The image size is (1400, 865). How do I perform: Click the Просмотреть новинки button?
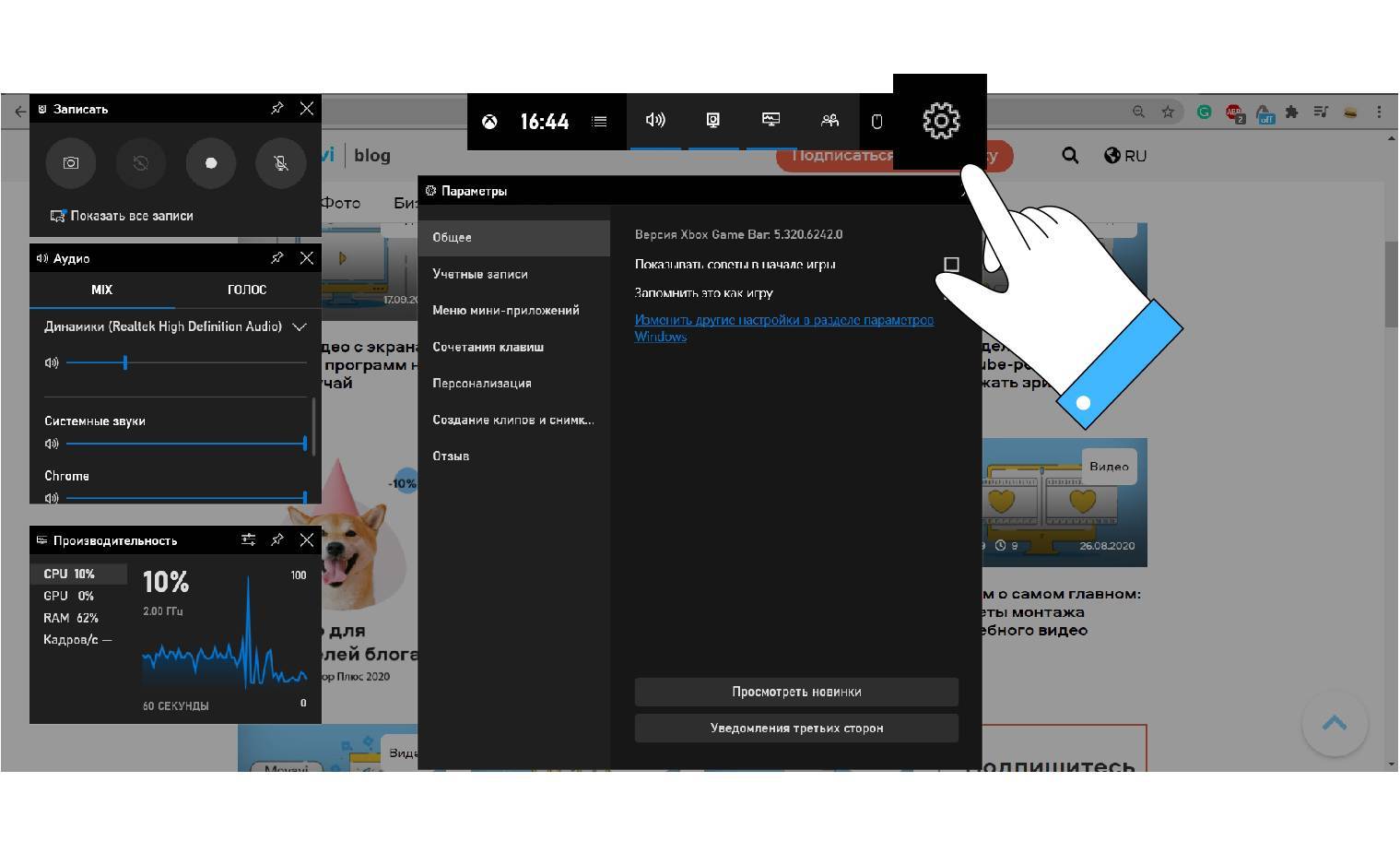tap(796, 692)
